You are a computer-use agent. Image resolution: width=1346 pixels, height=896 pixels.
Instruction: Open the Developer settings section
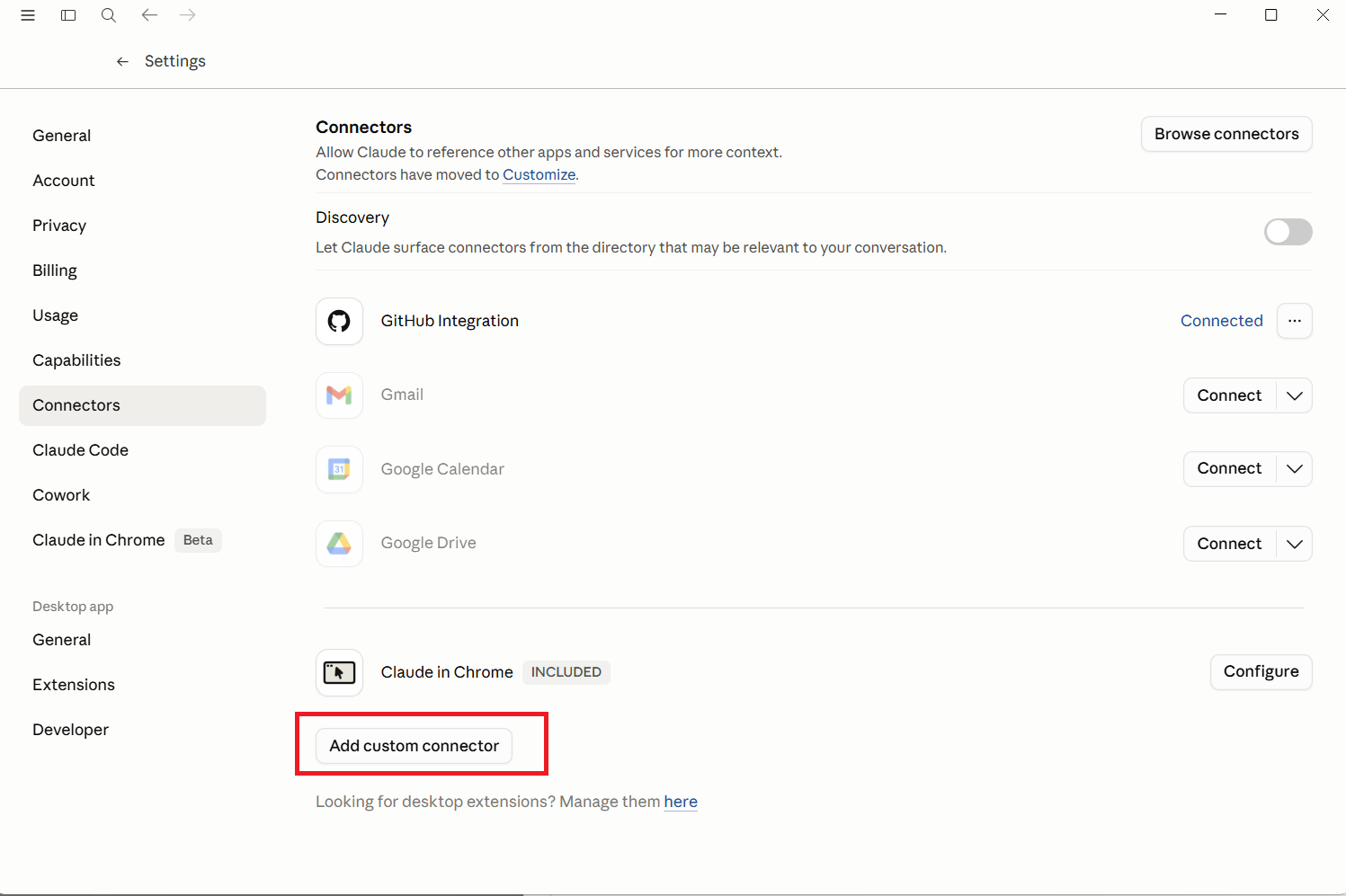click(142, 730)
